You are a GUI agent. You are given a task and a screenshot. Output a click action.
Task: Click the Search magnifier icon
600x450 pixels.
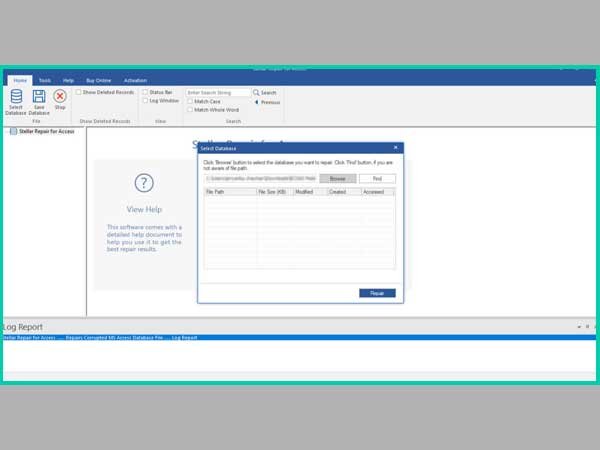pyautogui.click(x=256, y=93)
